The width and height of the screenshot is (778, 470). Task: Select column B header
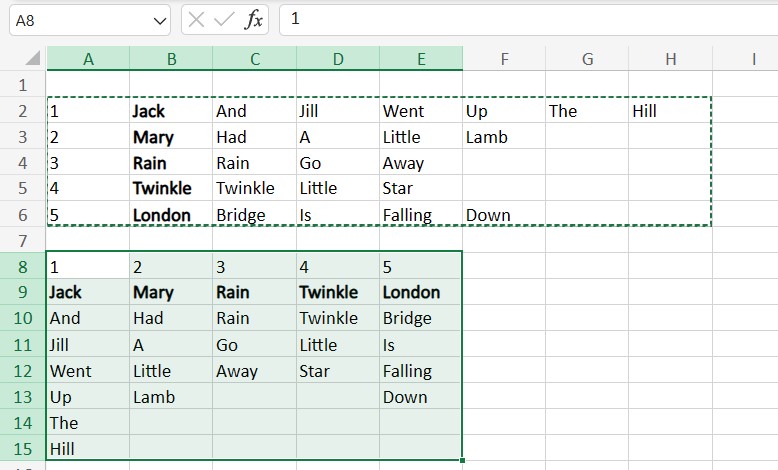pyautogui.click(x=171, y=59)
